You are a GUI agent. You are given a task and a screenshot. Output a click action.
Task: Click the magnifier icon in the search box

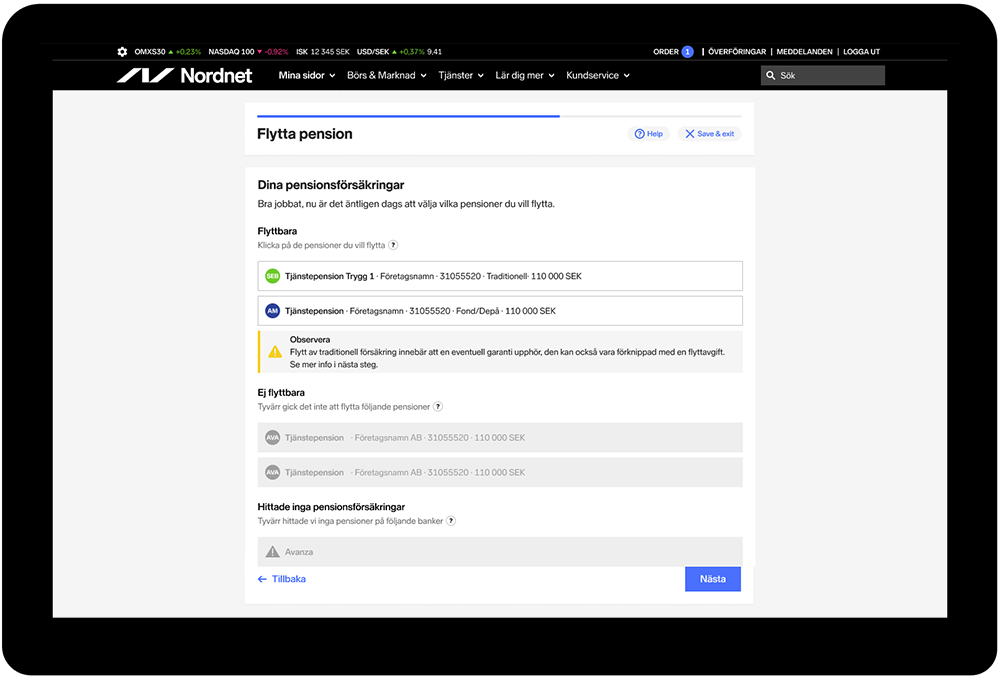[x=770, y=75]
